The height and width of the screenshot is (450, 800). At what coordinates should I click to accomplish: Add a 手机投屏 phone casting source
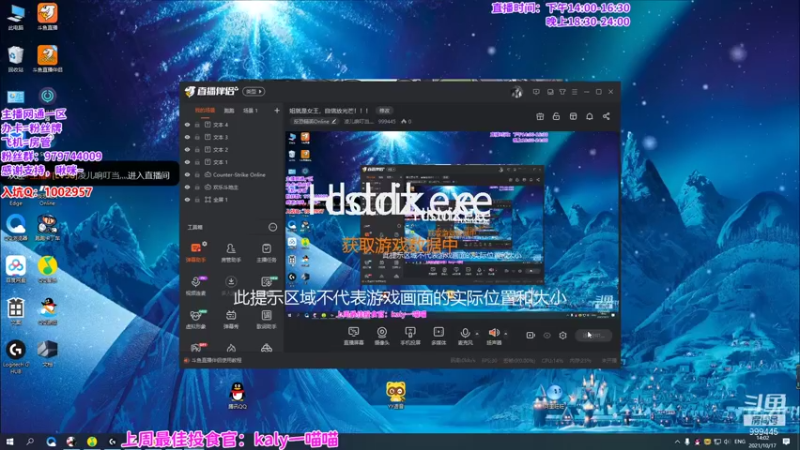410,336
